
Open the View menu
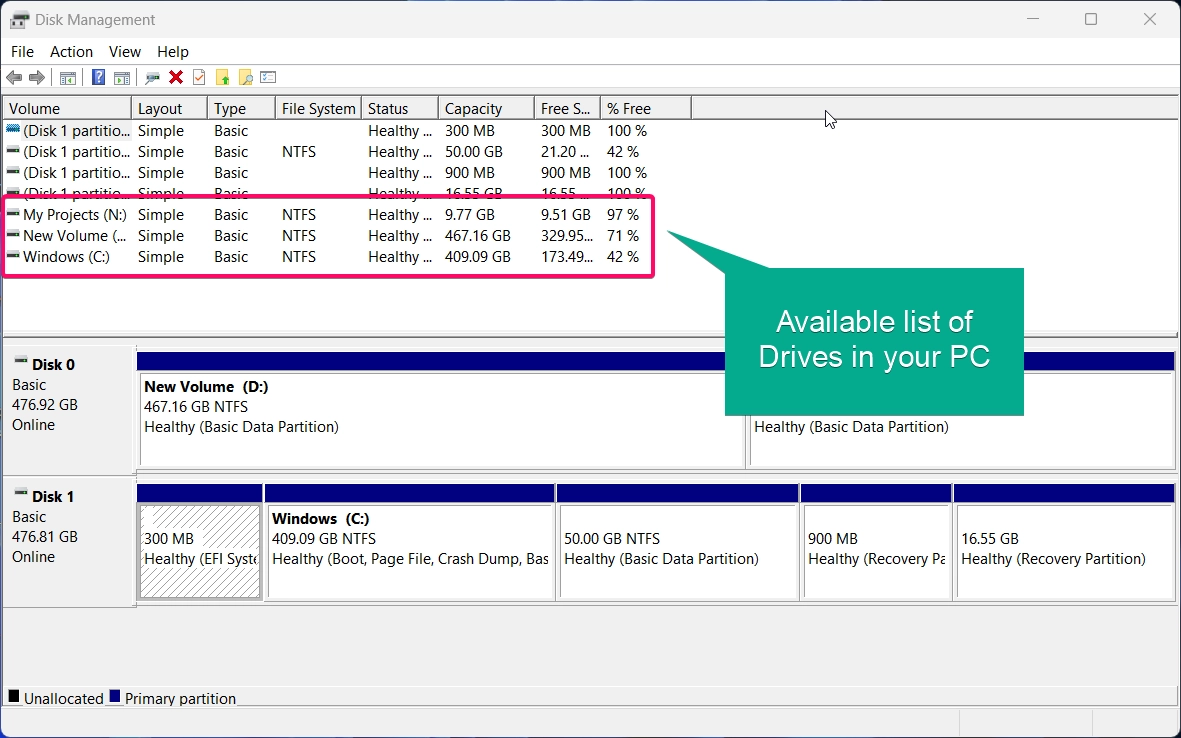(x=124, y=52)
